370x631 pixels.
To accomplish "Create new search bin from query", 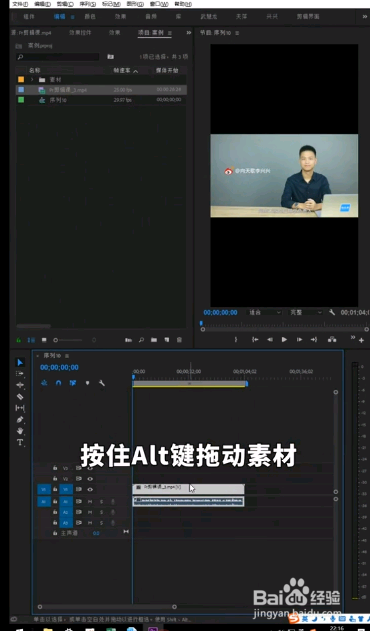I will coord(111,57).
